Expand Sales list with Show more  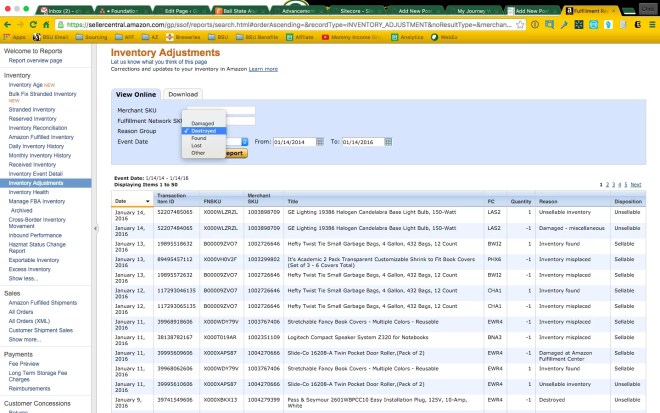[x=25, y=339]
